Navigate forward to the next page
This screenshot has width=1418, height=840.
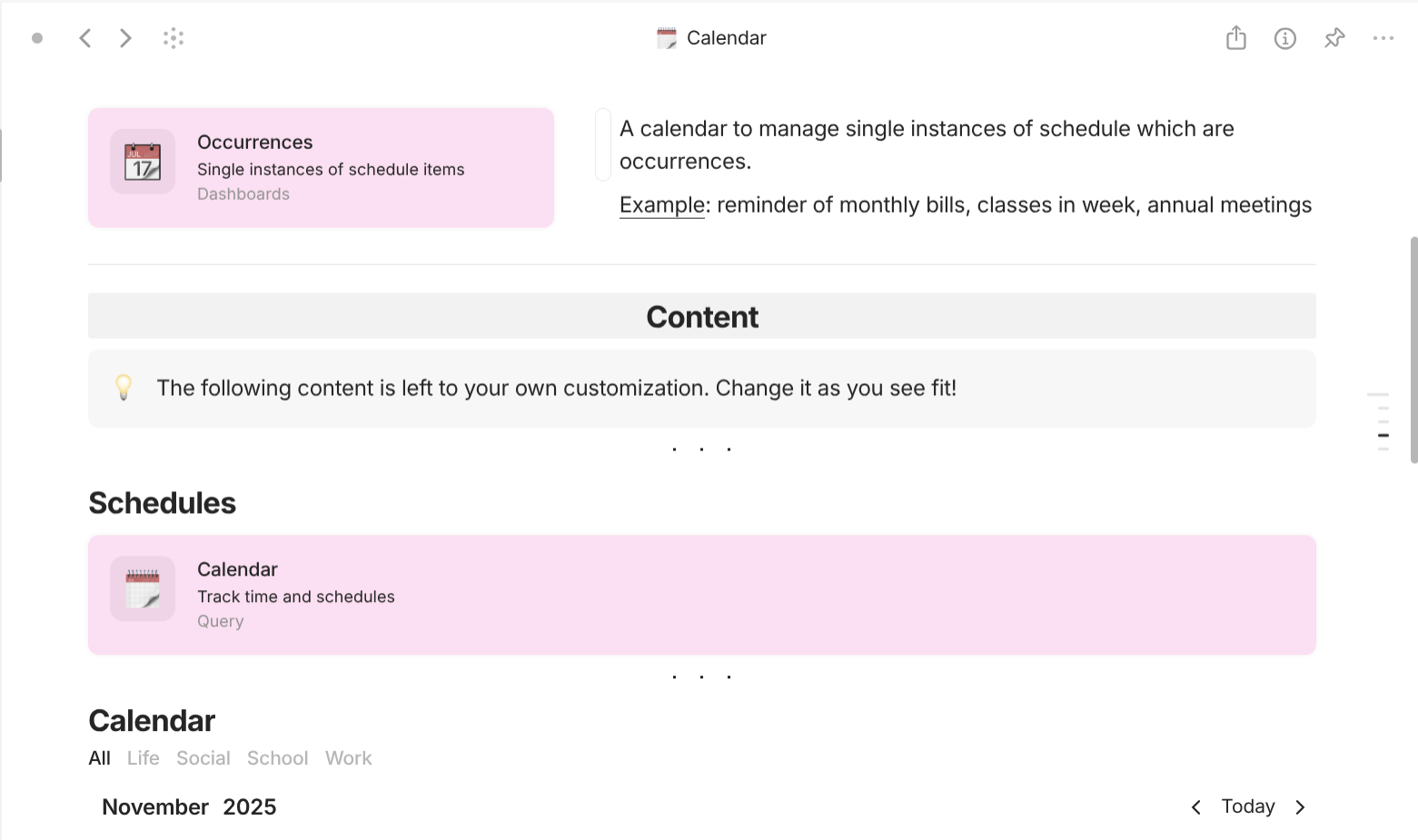[x=124, y=38]
